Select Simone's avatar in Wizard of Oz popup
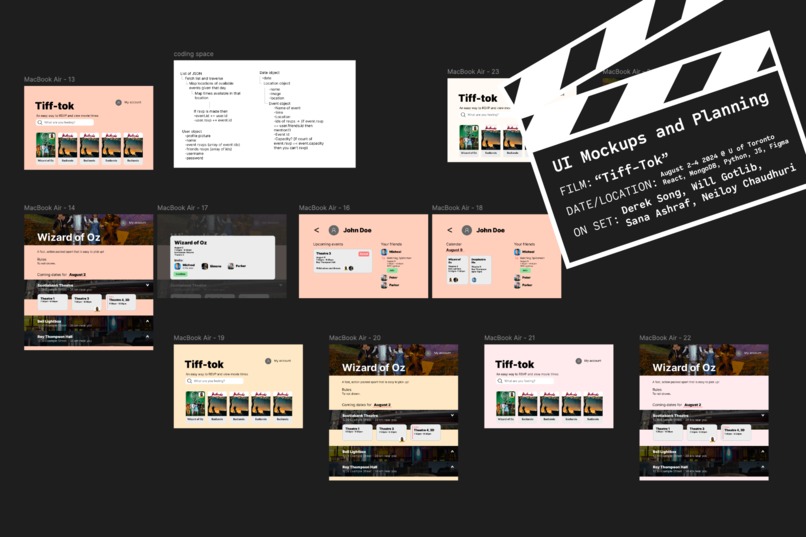The width and height of the screenshot is (806, 537). pyautogui.click(x=205, y=266)
